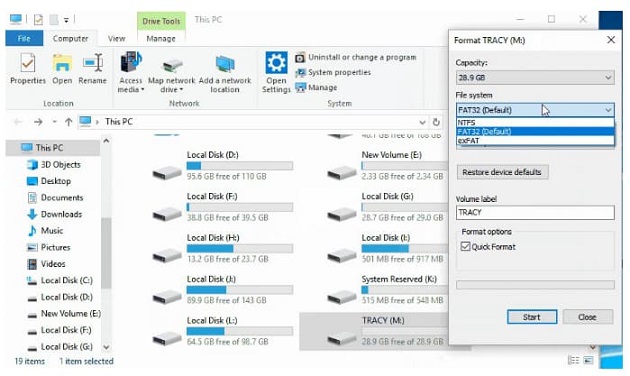This screenshot has width=630, height=376.
Task: Switch to the large icons view in the status bar
Action: coord(588,360)
